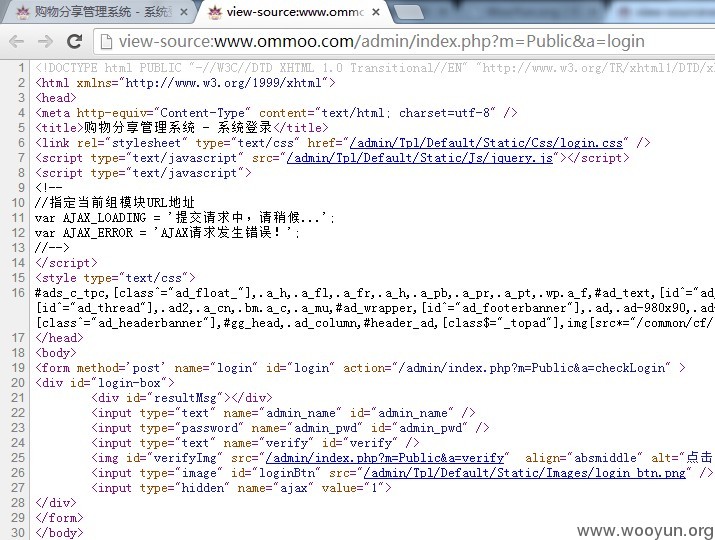
Task: Click the form action checkLogin line
Action: (x=360, y=368)
